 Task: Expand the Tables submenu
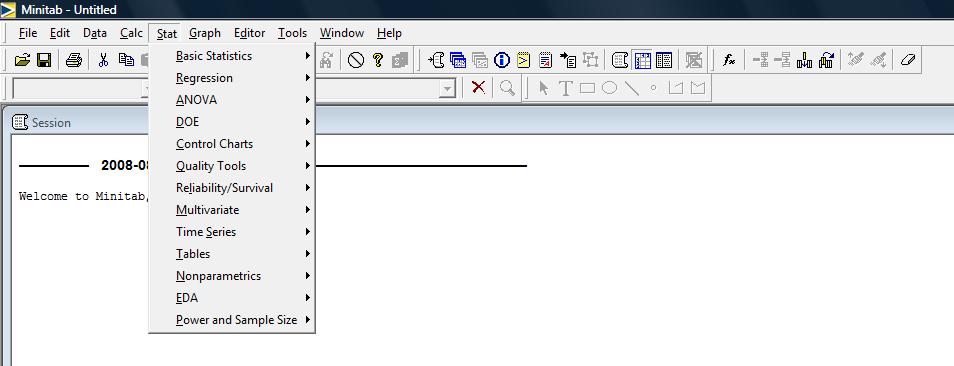(x=232, y=254)
